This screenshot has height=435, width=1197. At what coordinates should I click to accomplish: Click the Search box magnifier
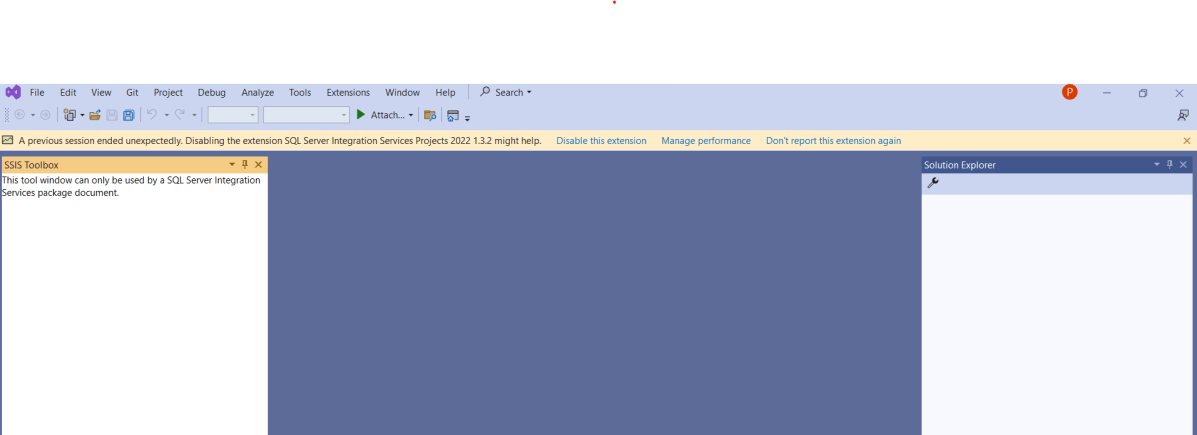pos(485,92)
